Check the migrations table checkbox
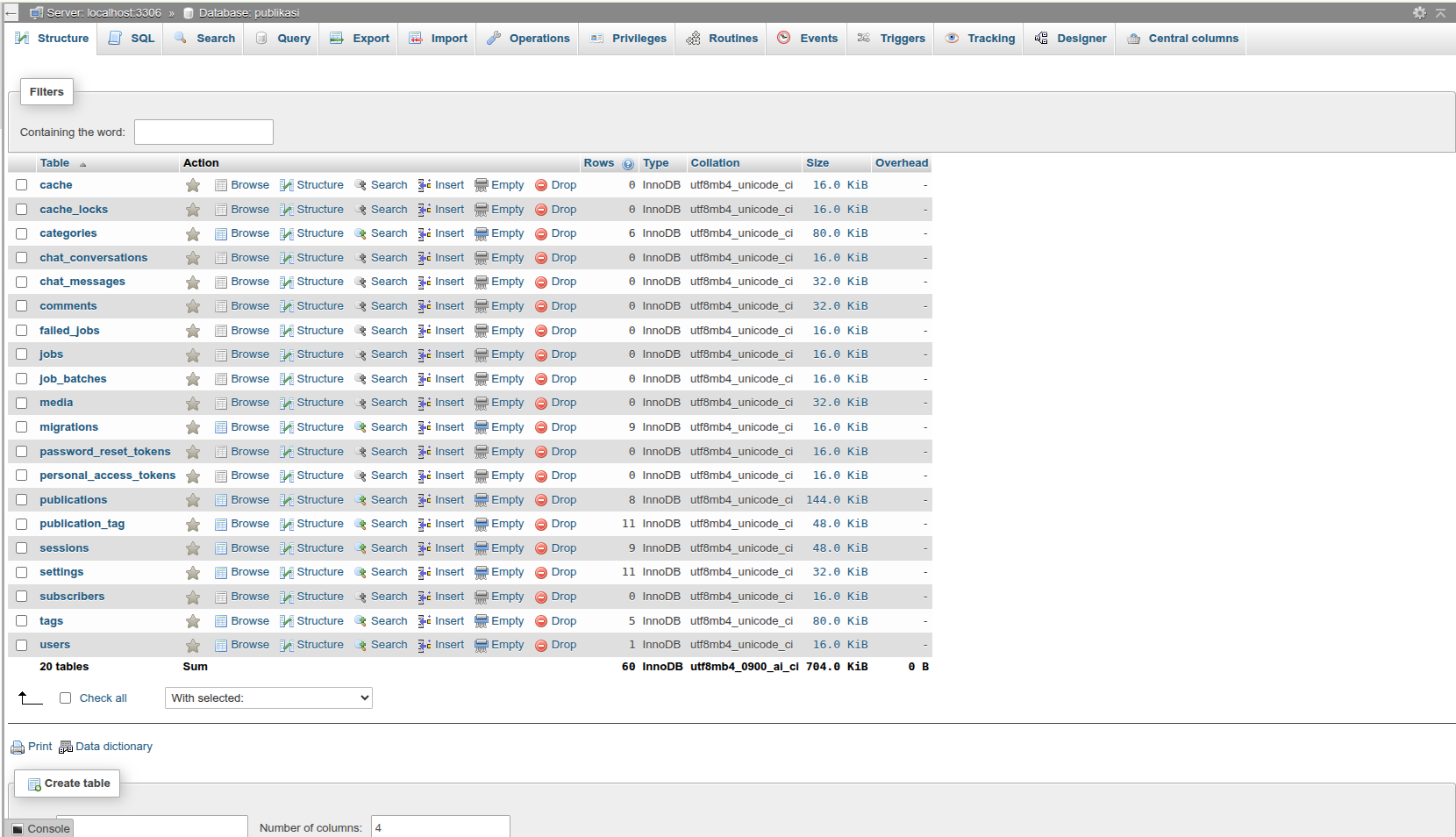1456x837 pixels. (x=22, y=427)
